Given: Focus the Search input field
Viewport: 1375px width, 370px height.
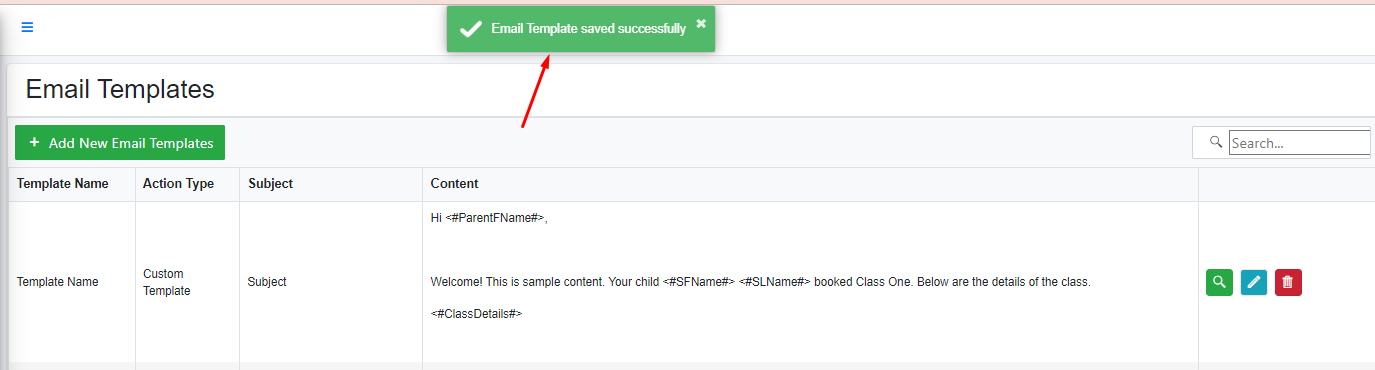Looking at the screenshot, I should tap(1300, 143).
